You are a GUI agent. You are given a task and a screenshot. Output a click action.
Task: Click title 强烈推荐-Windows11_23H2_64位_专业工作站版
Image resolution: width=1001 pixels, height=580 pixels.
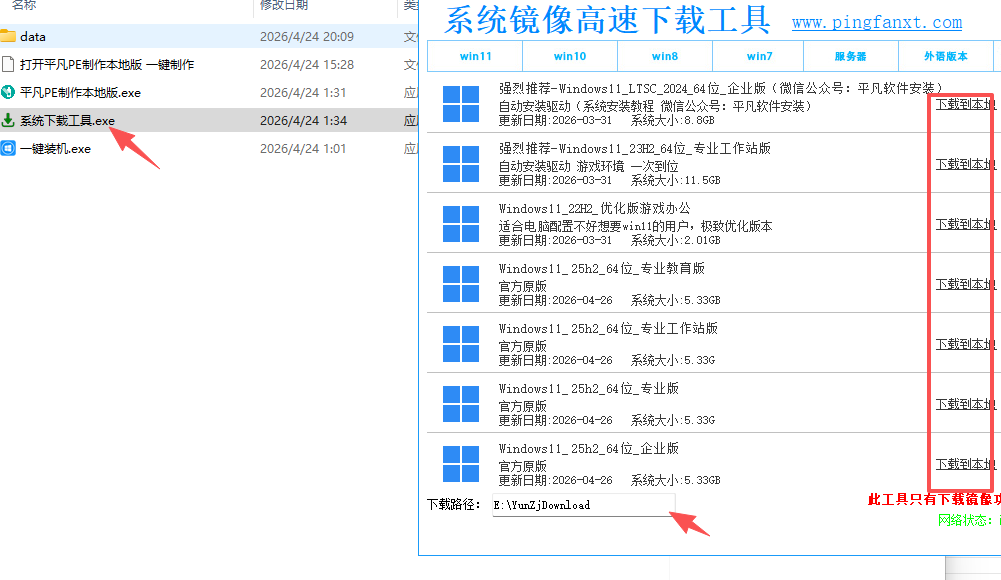pyautogui.click(x=635, y=148)
